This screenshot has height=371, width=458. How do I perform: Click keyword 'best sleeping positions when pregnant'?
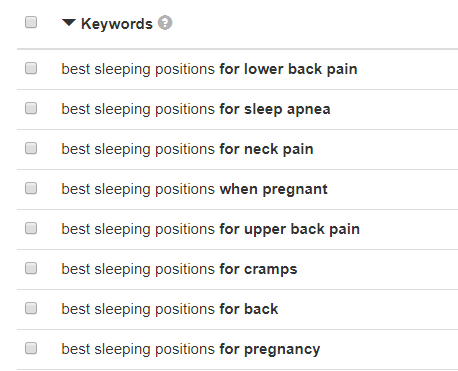point(195,189)
